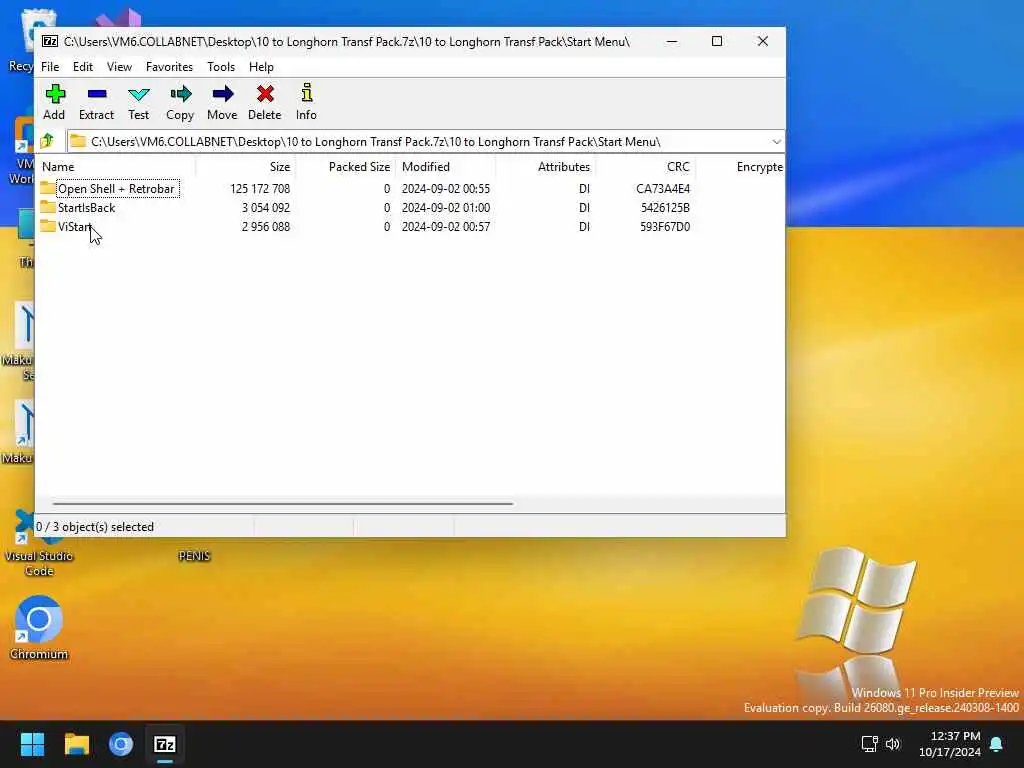1024x768 pixels.
Task: Click the CRC value 5426125B
Action: pyautogui.click(x=665, y=208)
